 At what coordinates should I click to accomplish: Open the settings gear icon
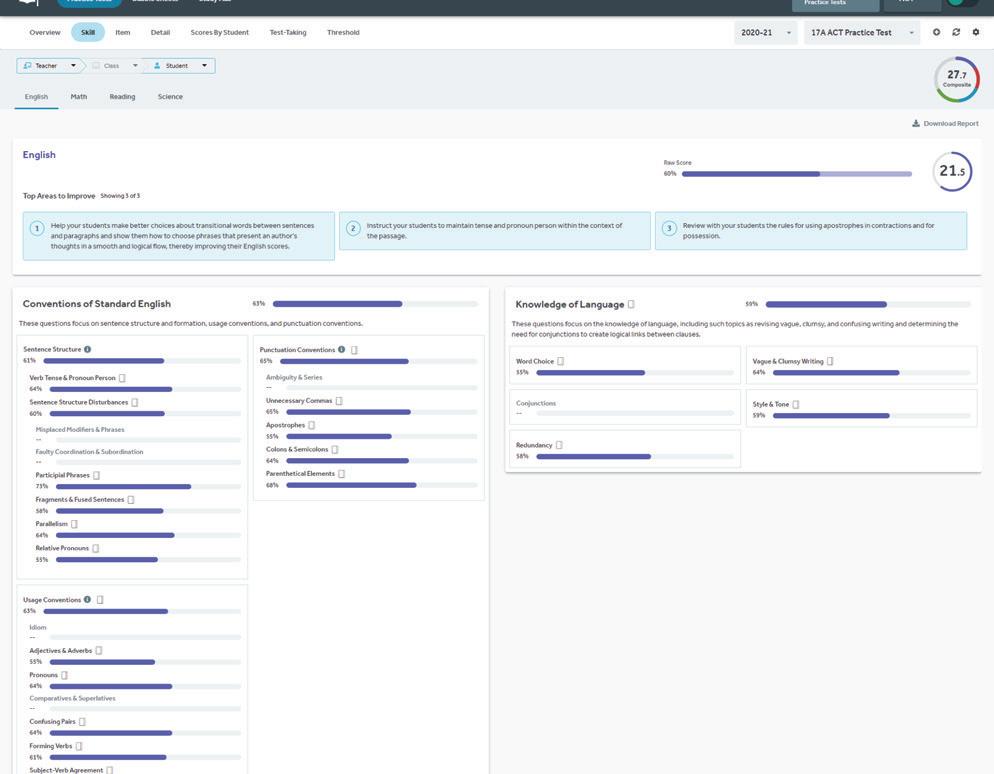(976, 32)
